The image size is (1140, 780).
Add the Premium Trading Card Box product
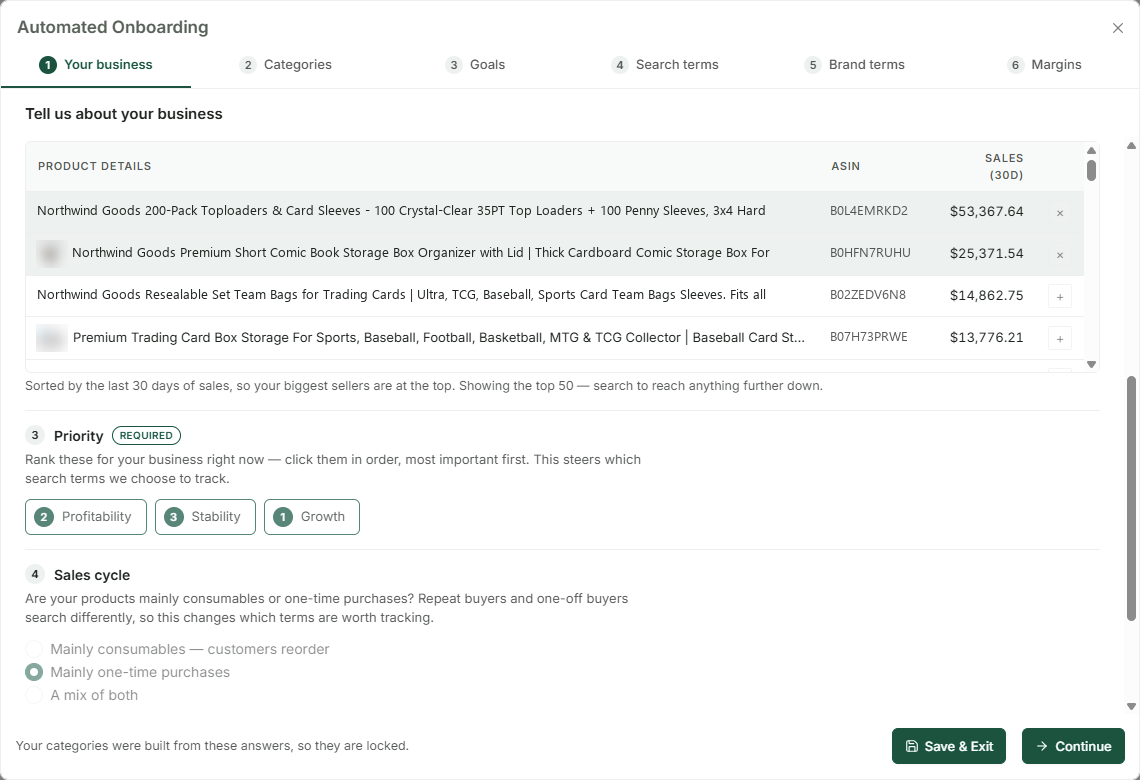coord(1060,339)
